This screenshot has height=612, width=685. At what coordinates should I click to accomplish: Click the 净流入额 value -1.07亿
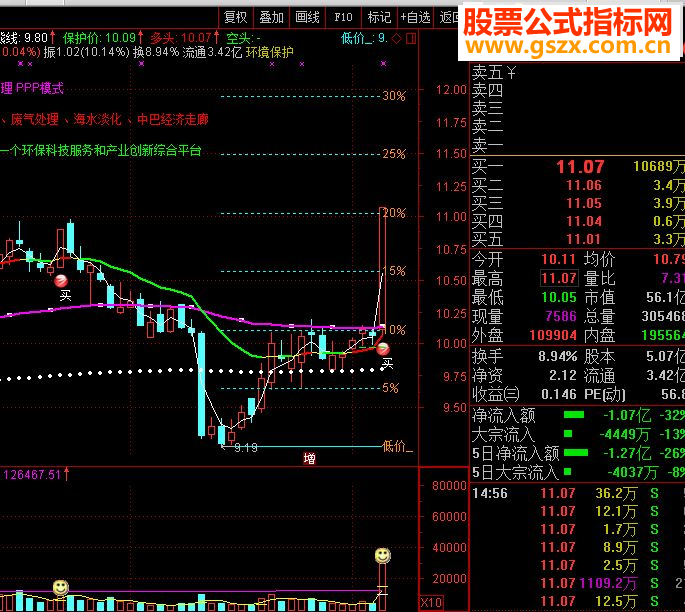[x=627, y=415]
